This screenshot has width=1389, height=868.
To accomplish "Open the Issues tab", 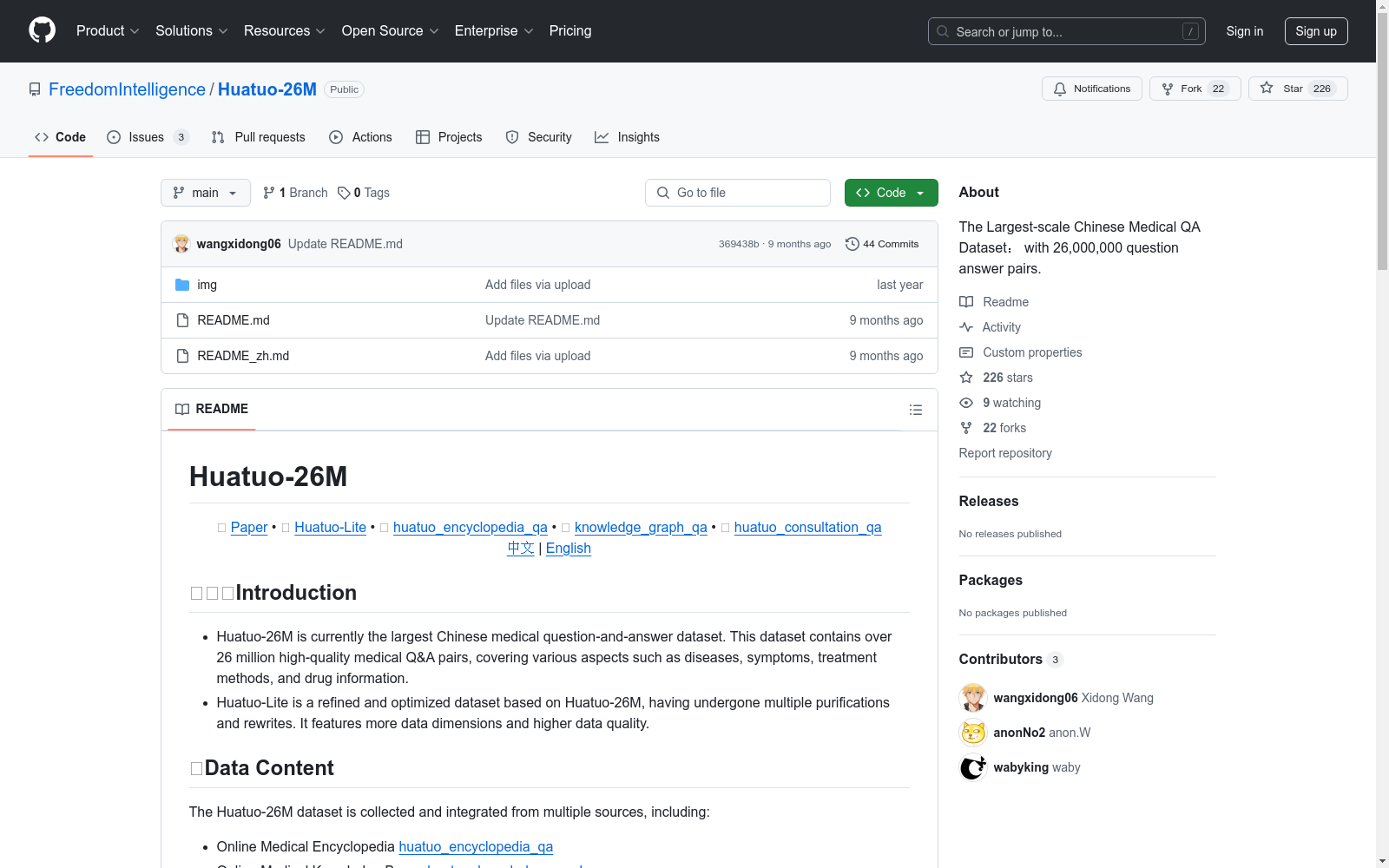I will click(x=148, y=137).
